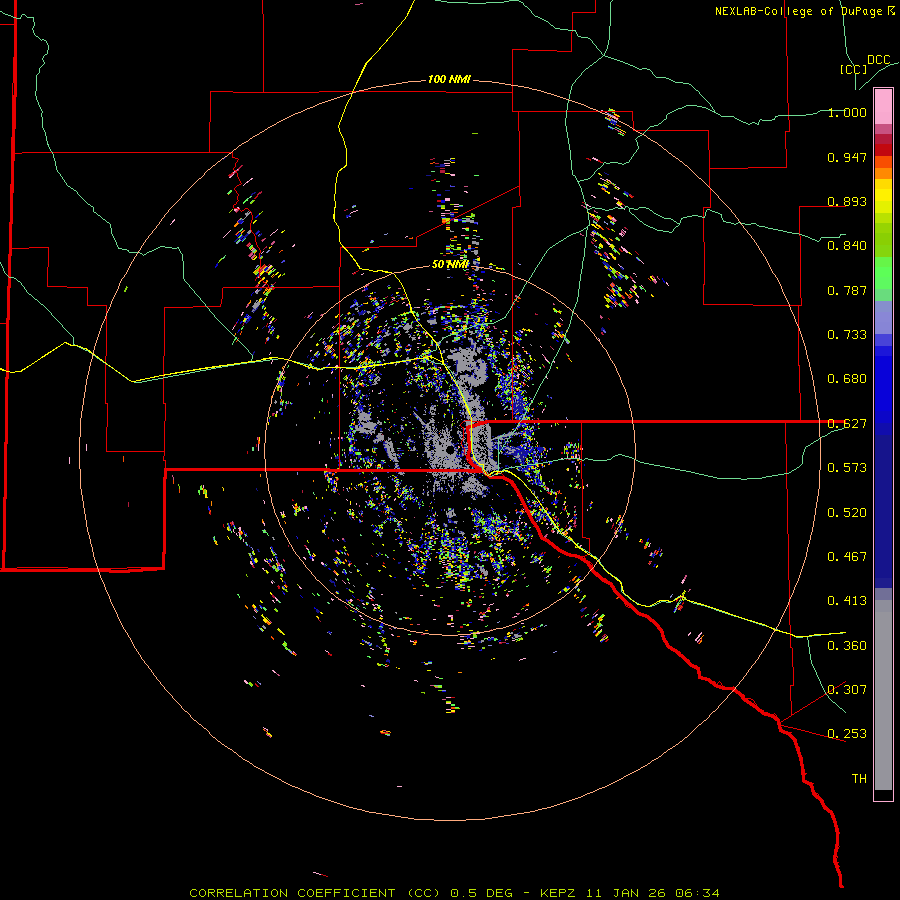Select the 0.573 legend value
This screenshot has width=900, height=900.
point(847,468)
